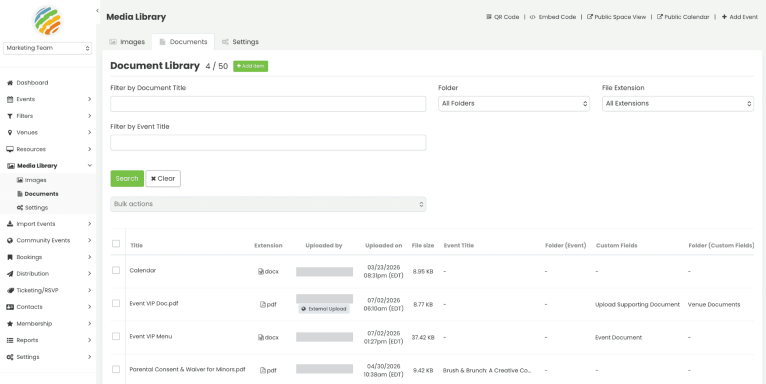Click the Uploaded on column header

[384, 246]
